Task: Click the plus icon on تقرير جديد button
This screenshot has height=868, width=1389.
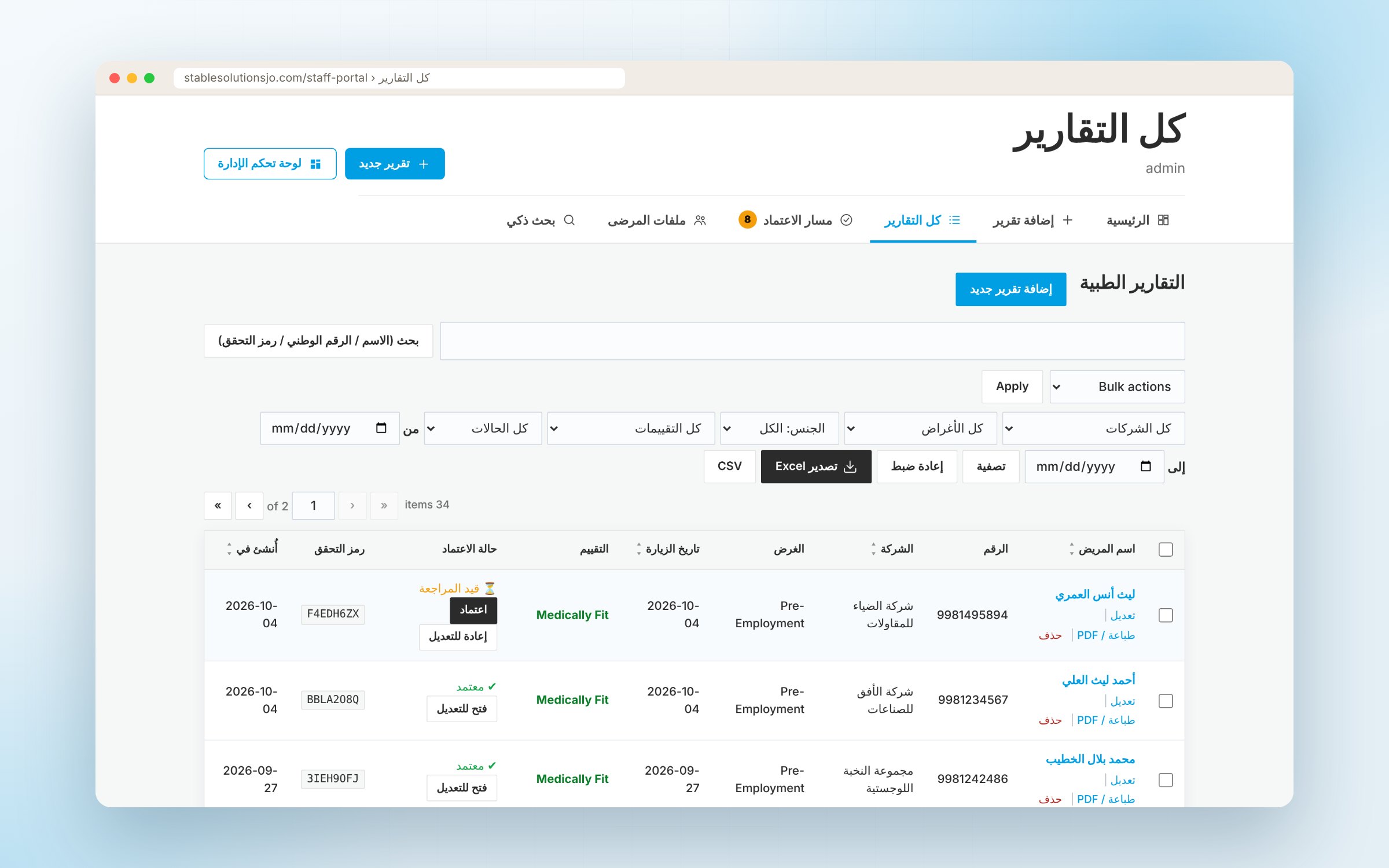Action: click(x=424, y=164)
